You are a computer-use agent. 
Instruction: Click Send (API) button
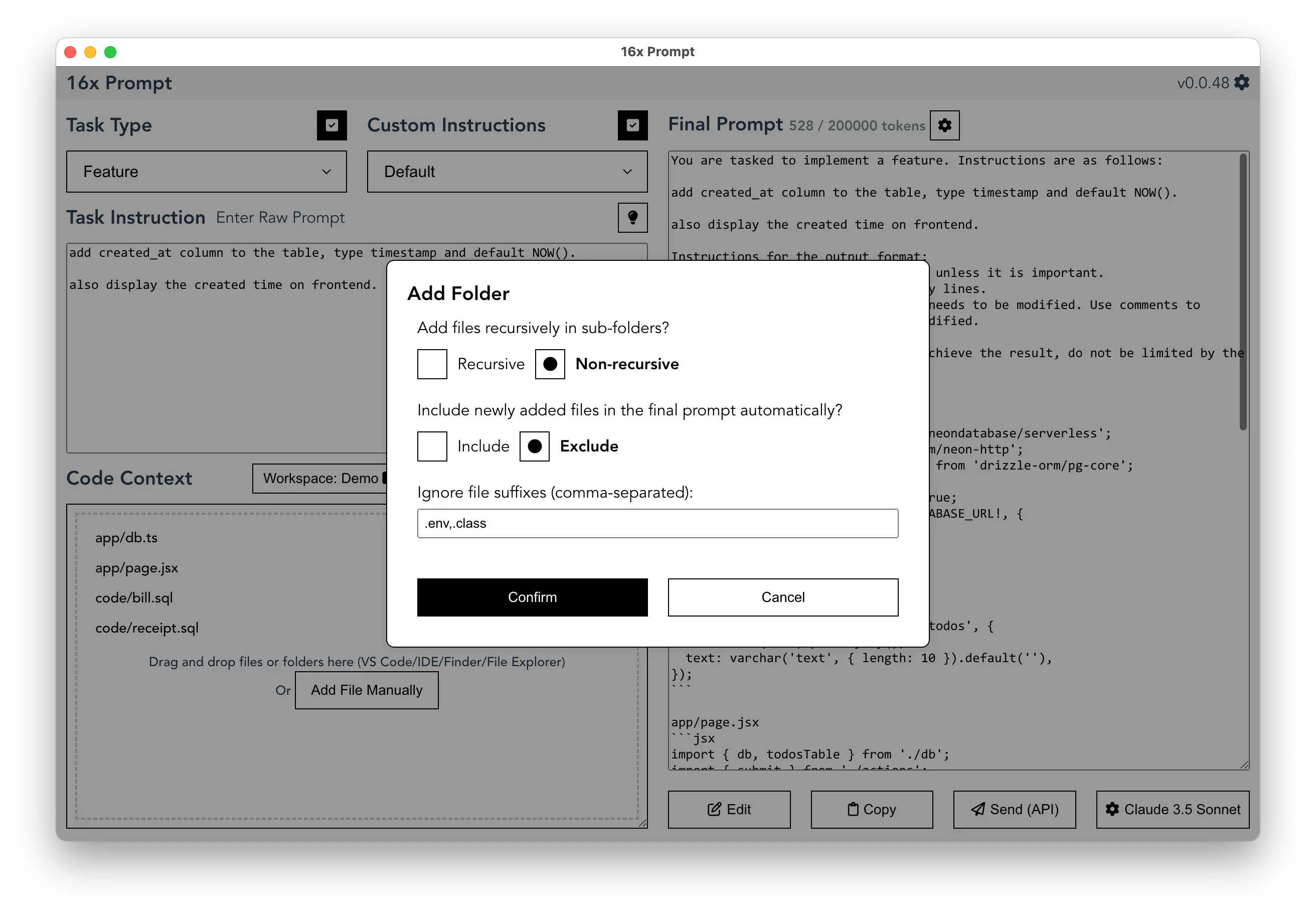(1015, 809)
